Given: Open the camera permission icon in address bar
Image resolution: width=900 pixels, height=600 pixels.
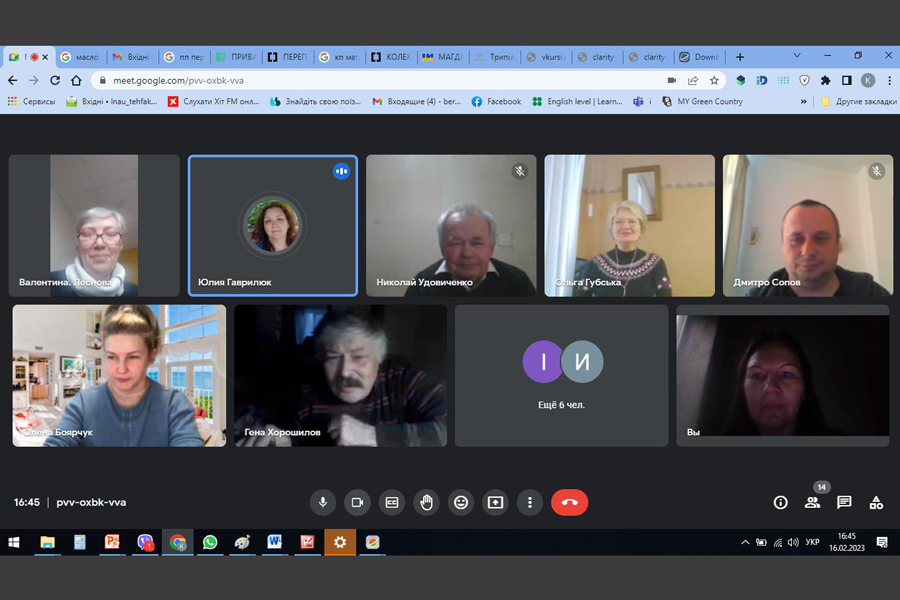Looking at the screenshot, I should pos(672,80).
